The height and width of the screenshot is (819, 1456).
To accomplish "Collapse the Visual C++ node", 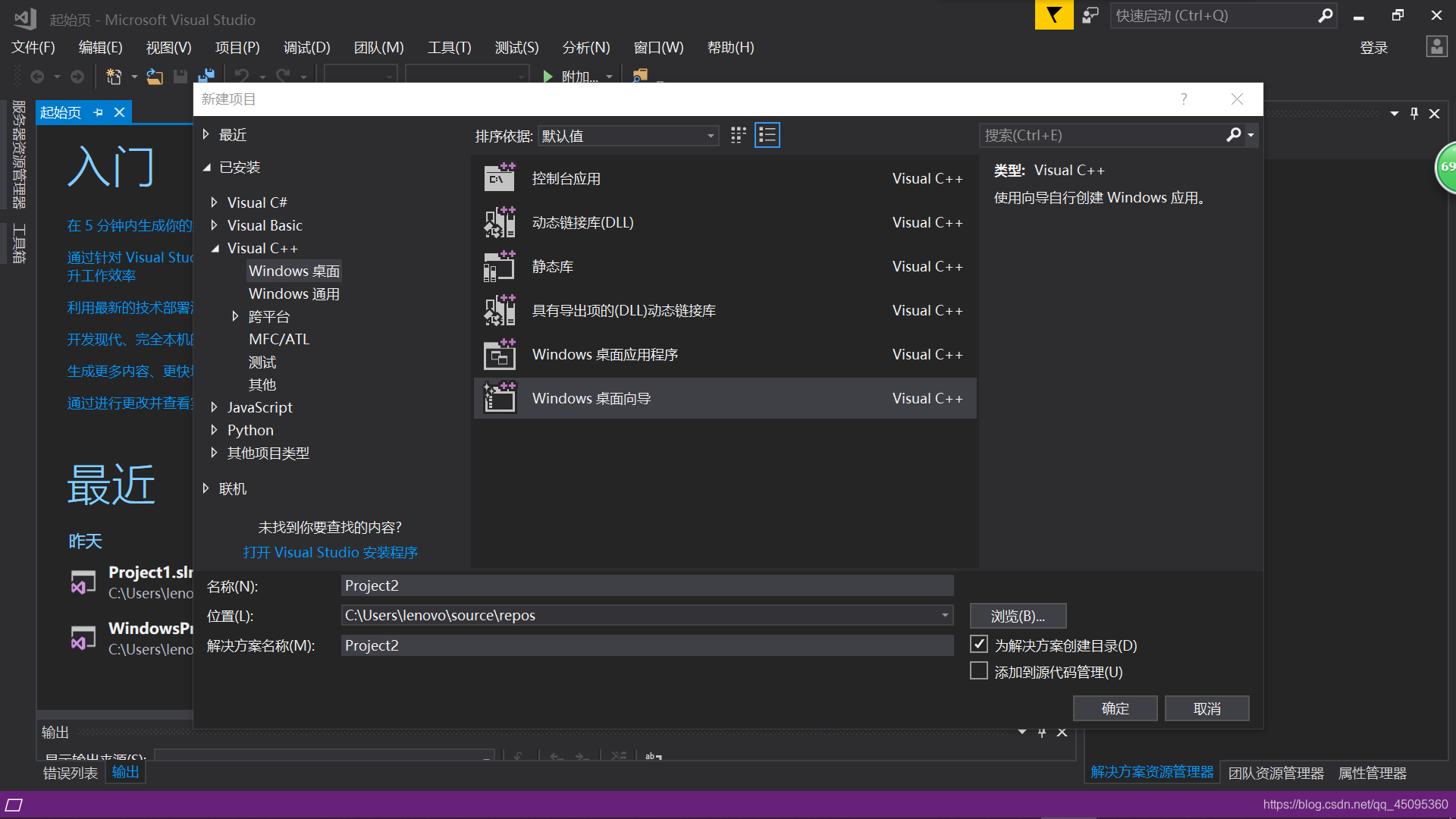I will pyautogui.click(x=215, y=248).
